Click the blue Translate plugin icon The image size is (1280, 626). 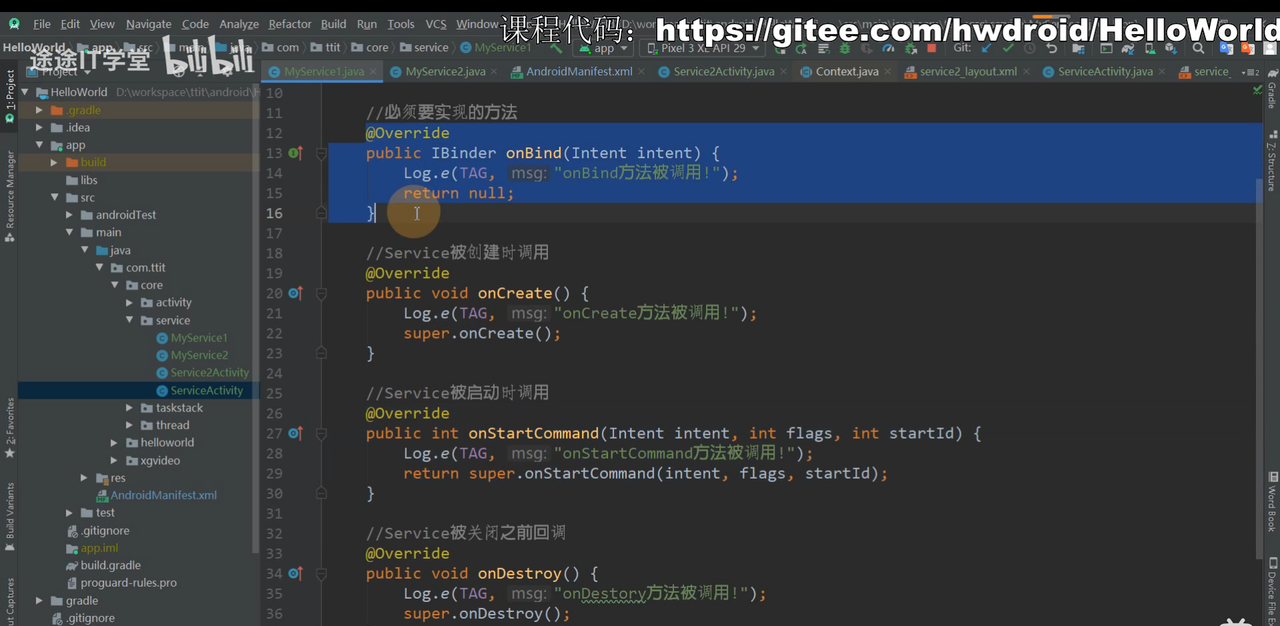(1226, 47)
